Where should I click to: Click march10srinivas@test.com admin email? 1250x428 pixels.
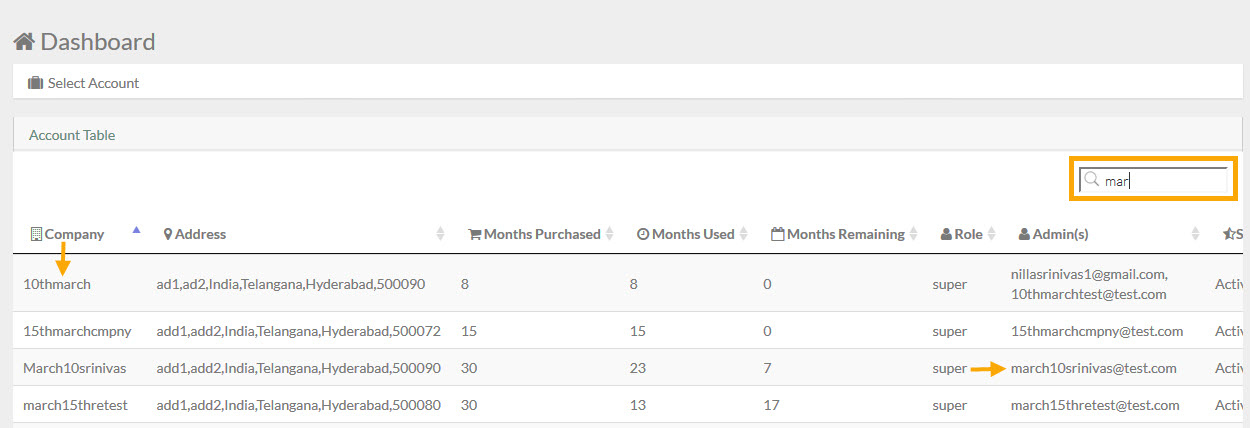click(1094, 368)
